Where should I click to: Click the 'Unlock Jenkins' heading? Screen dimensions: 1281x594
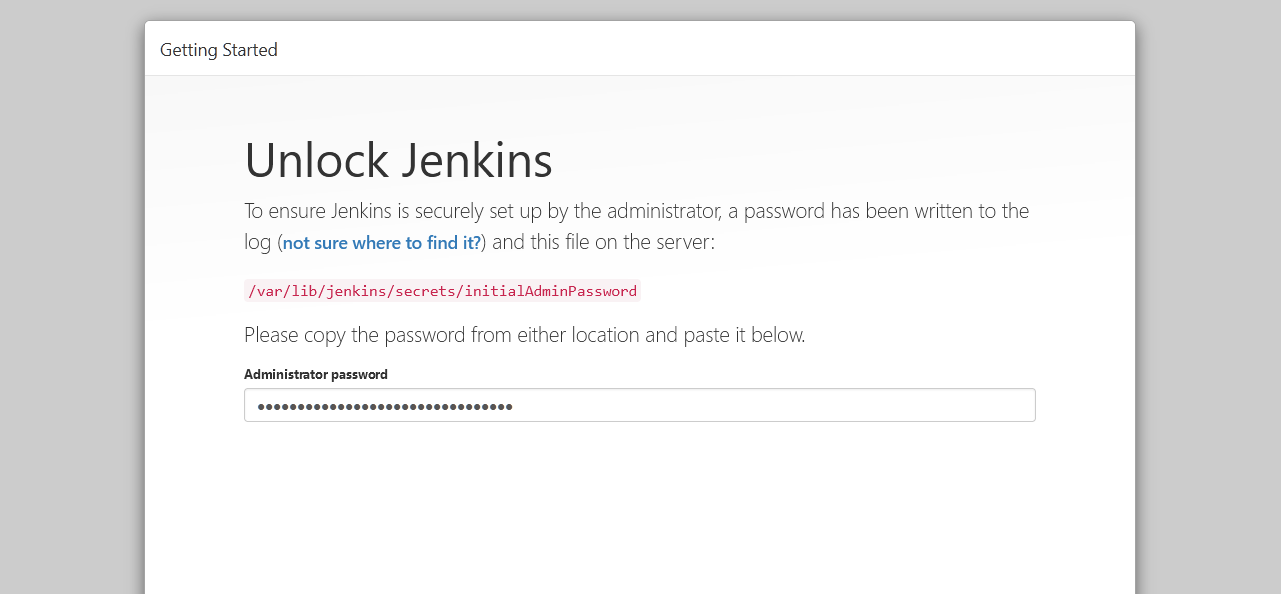(398, 160)
